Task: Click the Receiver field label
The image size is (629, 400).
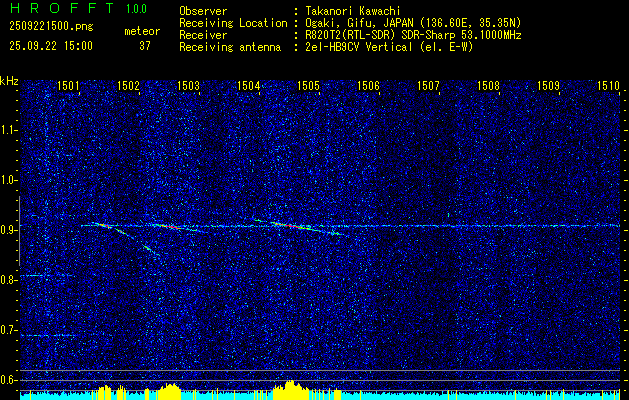Action: 203,35
